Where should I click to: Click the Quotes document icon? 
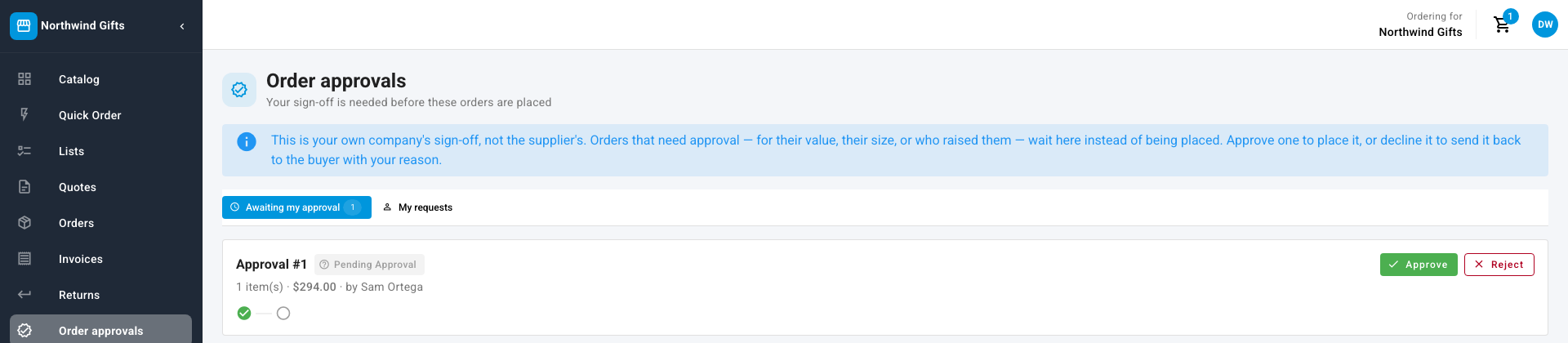click(x=24, y=187)
